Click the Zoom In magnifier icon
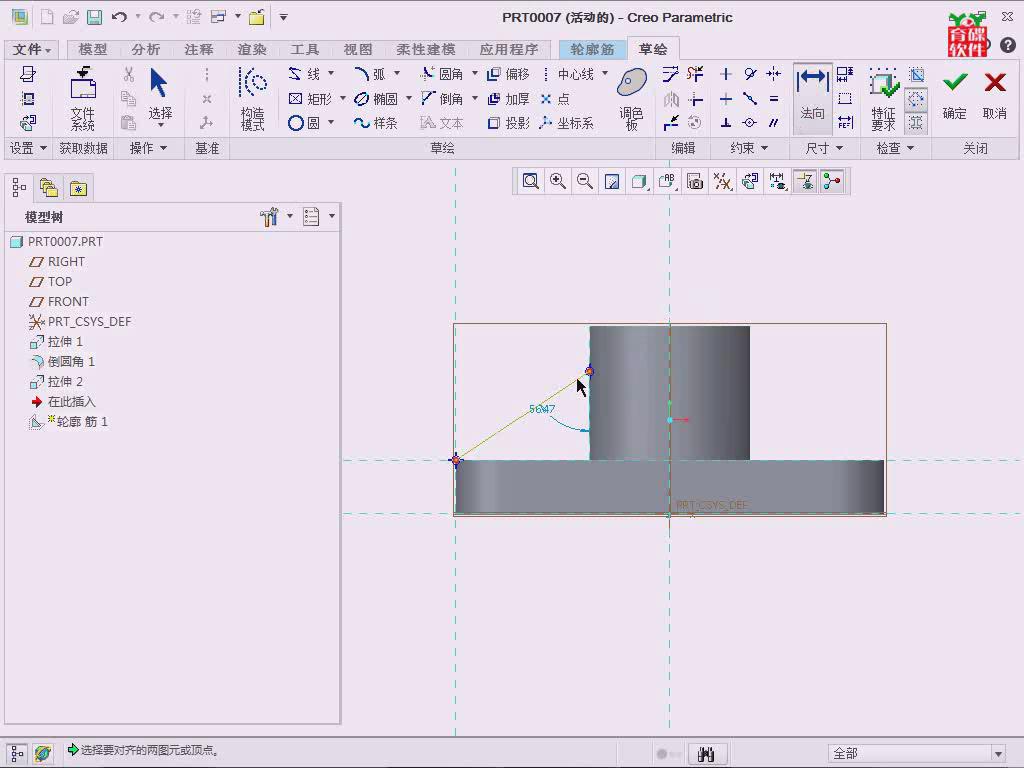The image size is (1024, 768). [x=558, y=181]
